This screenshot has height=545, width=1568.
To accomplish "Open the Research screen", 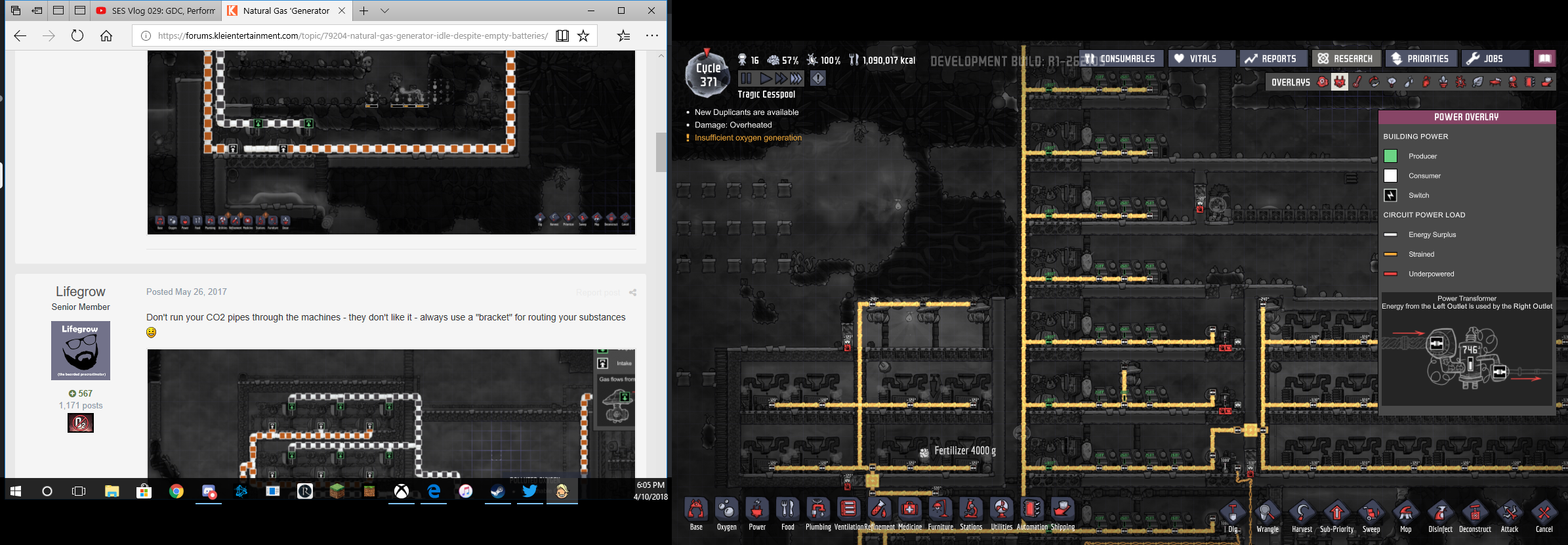I will pyautogui.click(x=1346, y=58).
